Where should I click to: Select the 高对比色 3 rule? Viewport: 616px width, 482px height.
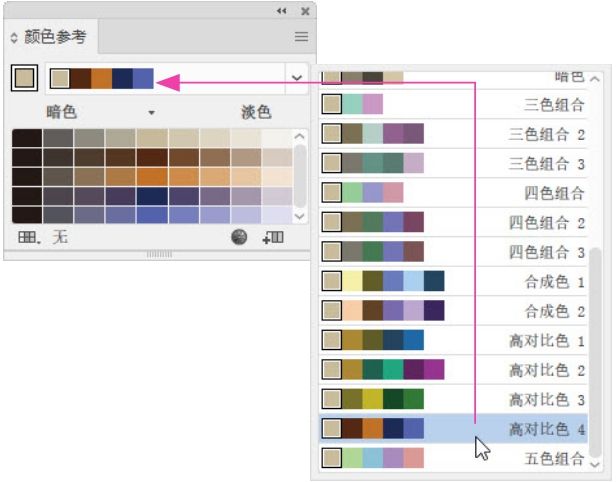tap(453, 399)
